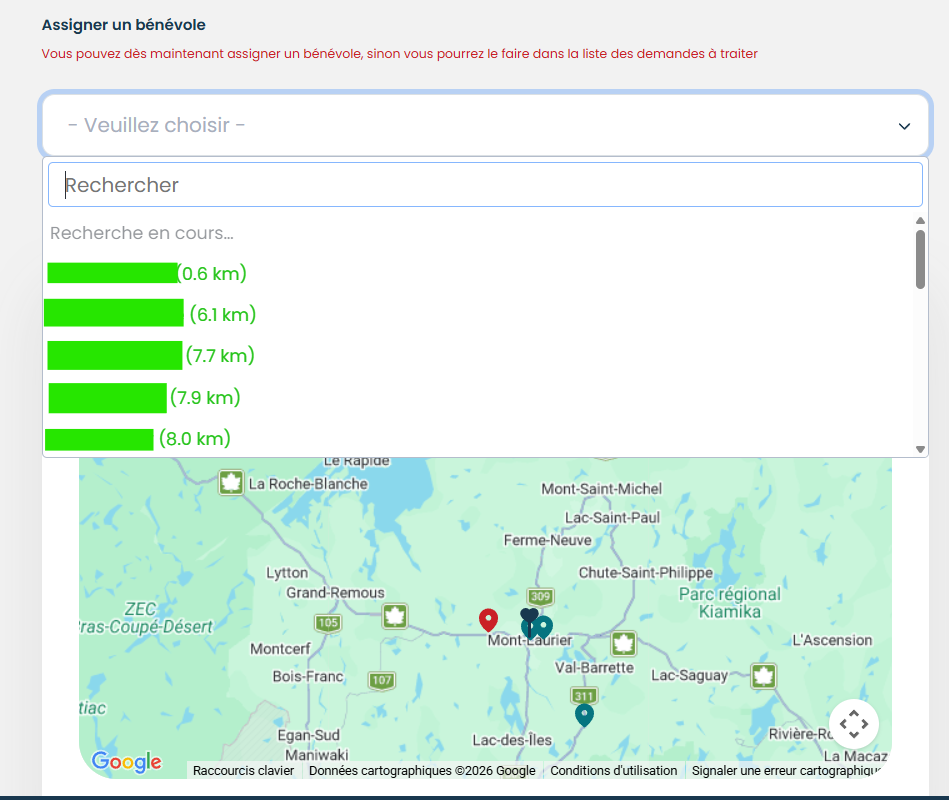Viewport: 949px width, 800px height.
Task: Open 'Raccourcis clavier' map link
Action: tap(243, 771)
